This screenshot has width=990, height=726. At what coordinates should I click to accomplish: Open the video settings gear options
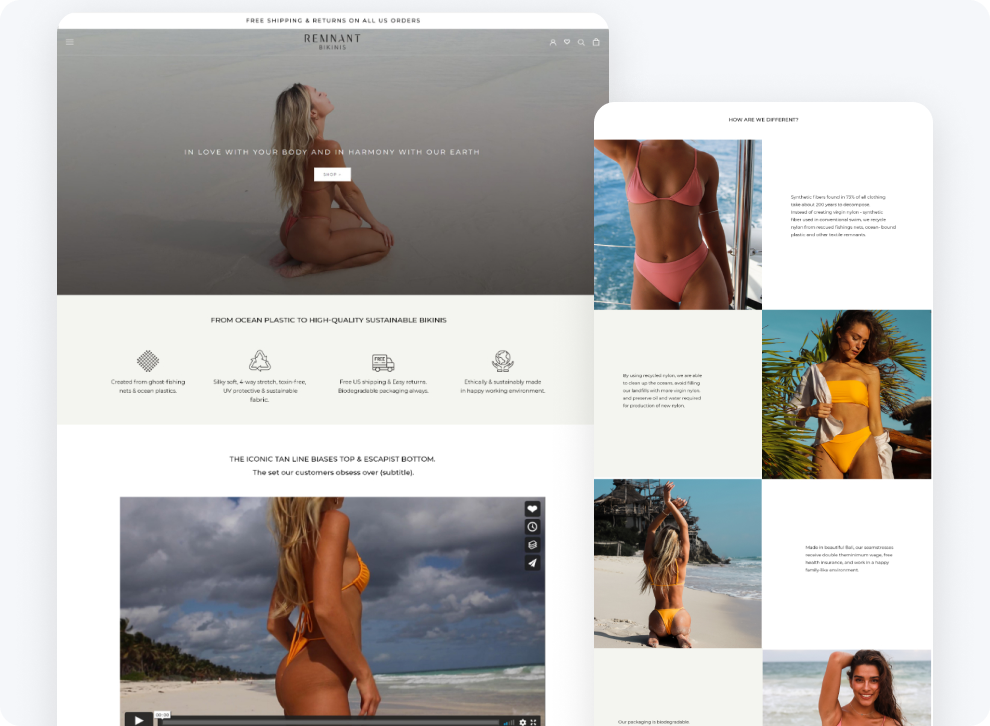tap(523, 721)
